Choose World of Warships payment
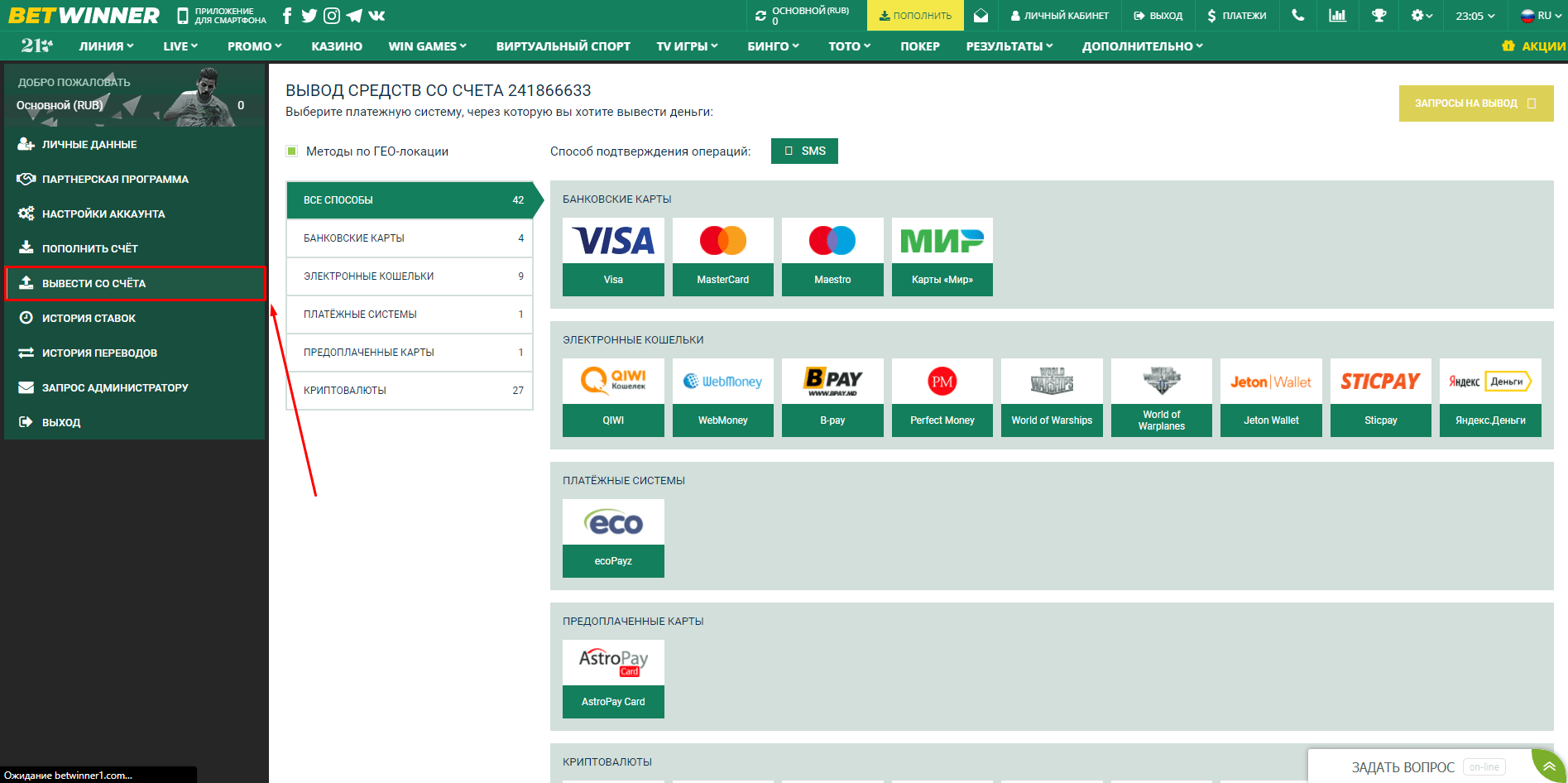Viewport: 1568px width, 783px height. (1052, 397)
